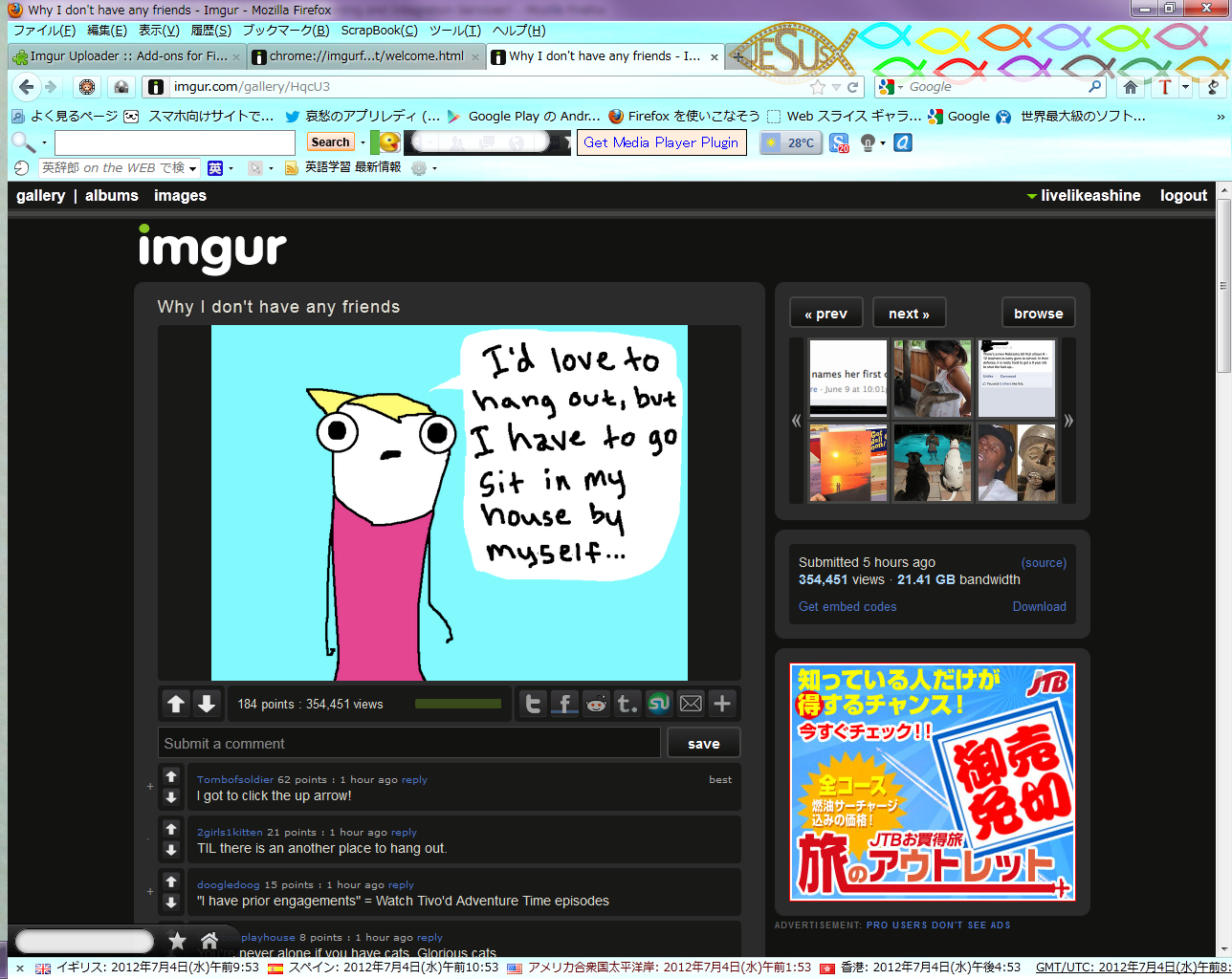Click the imgur logo

click(212, 250)
